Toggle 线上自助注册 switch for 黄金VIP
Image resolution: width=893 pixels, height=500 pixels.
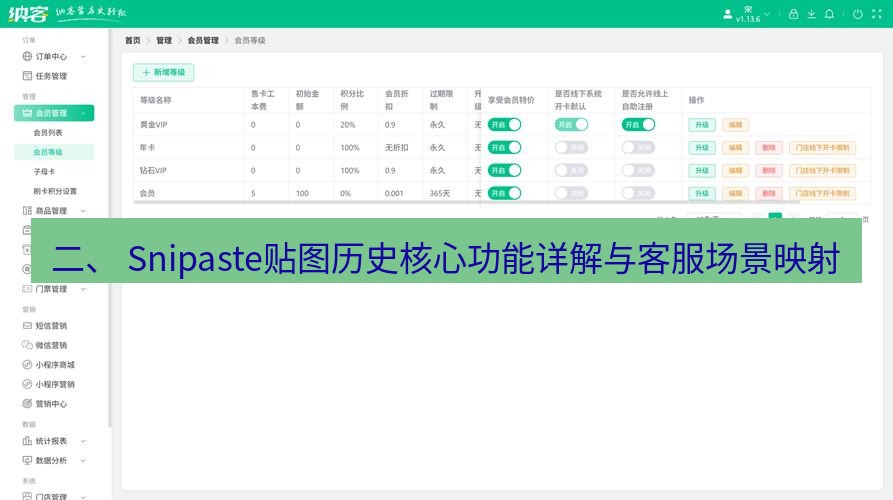[x=638, y=125]
